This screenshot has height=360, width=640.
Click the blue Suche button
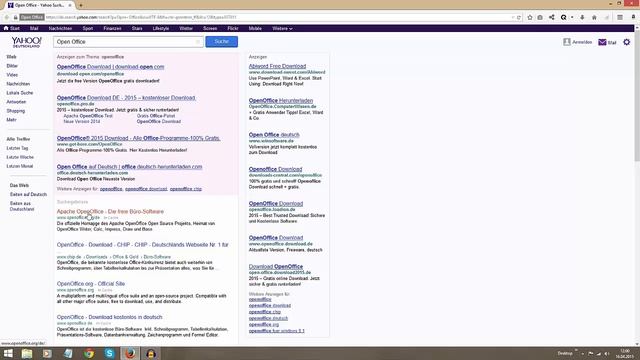tap(222, 42)
